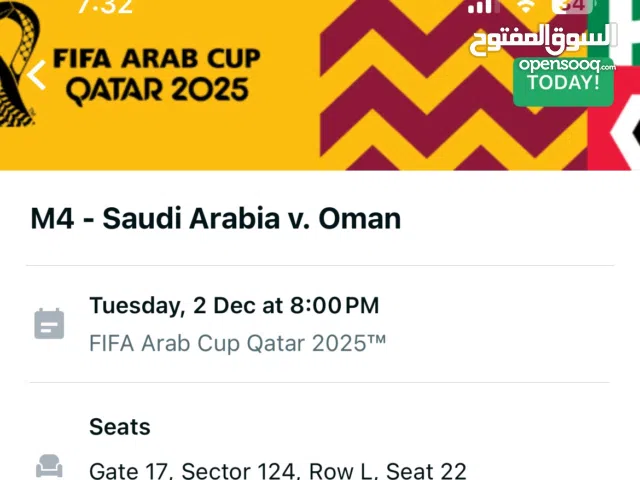Click the OpenSooq Arabic logo watermark
This screenshot has width=640, height=480.
(x=543, y=40)
